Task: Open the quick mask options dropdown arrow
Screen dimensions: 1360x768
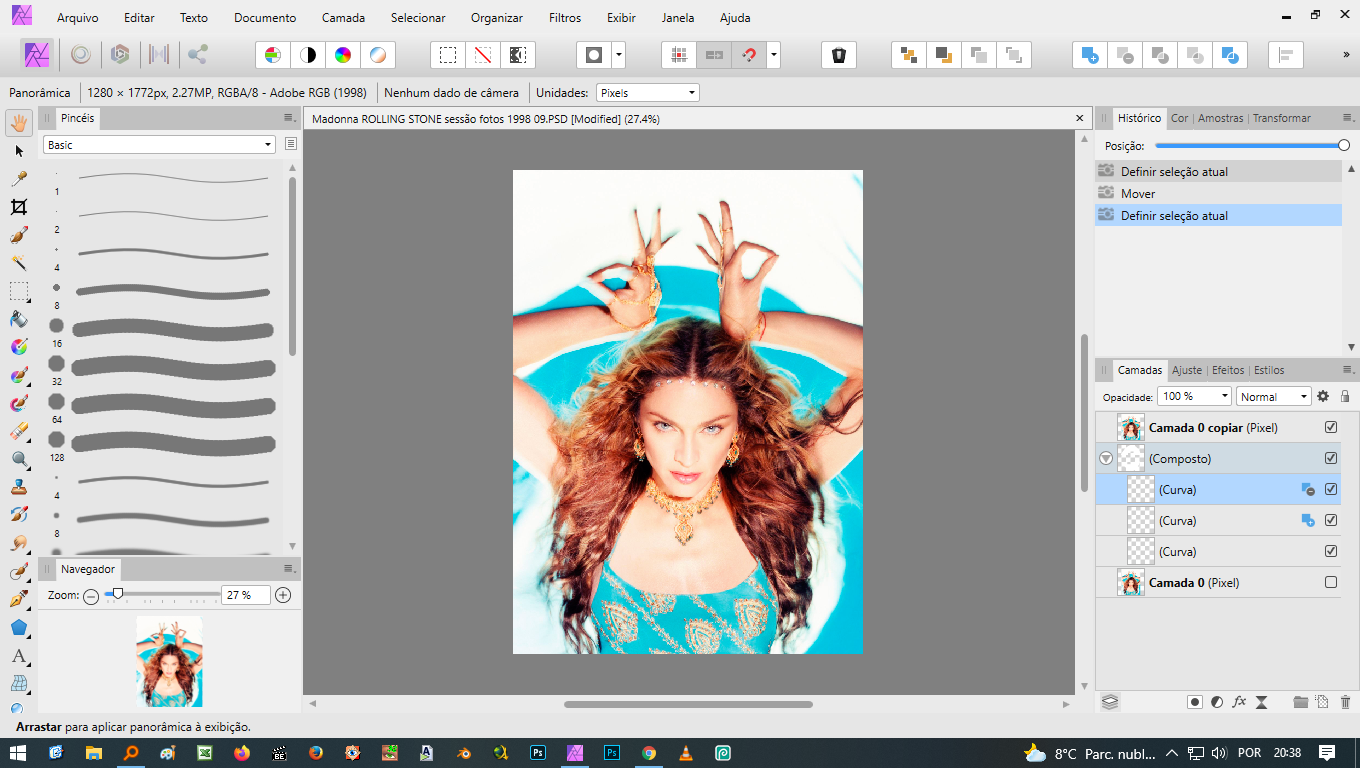Action: [619, 55]
